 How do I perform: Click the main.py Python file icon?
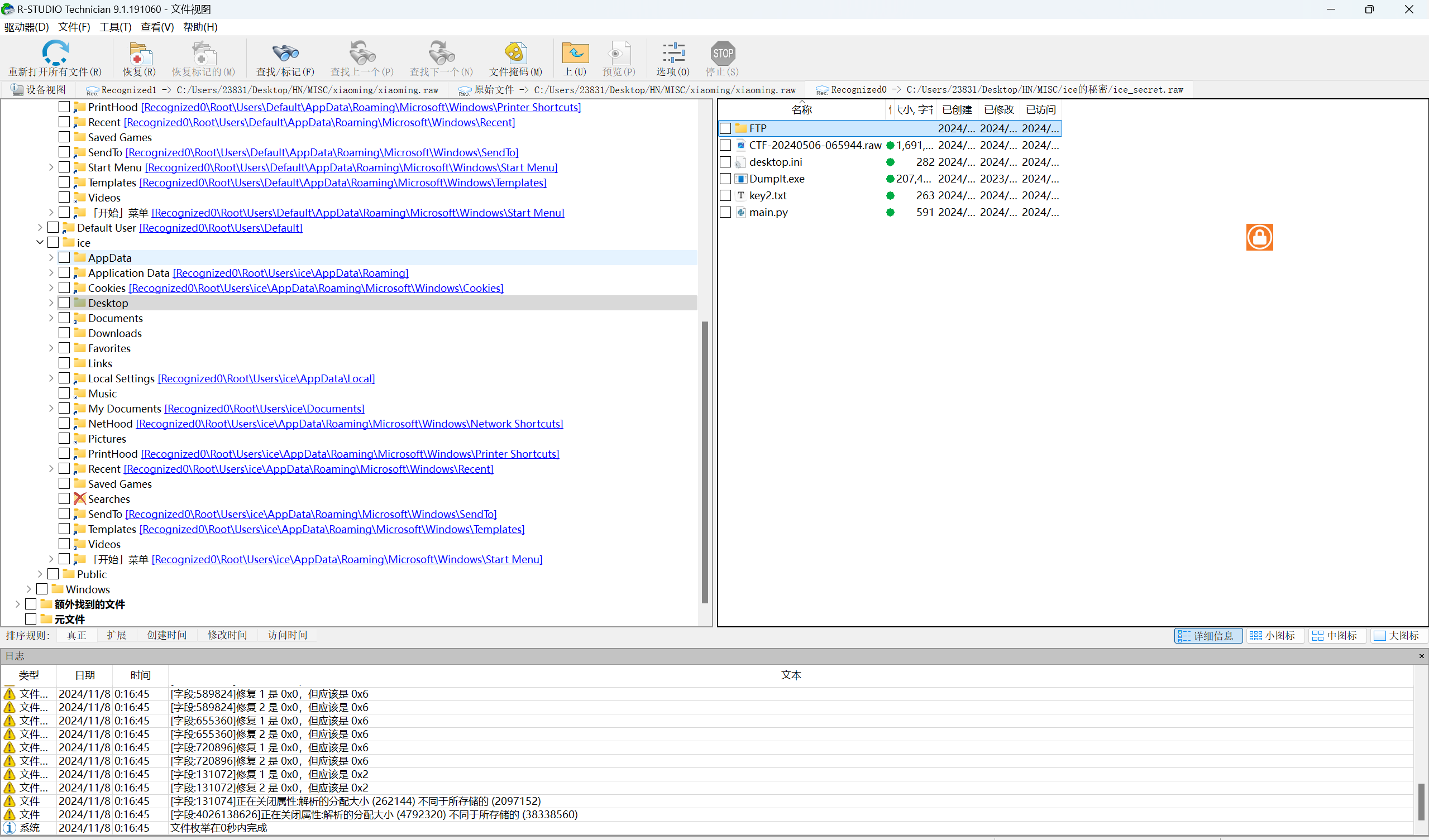[740, 212]
